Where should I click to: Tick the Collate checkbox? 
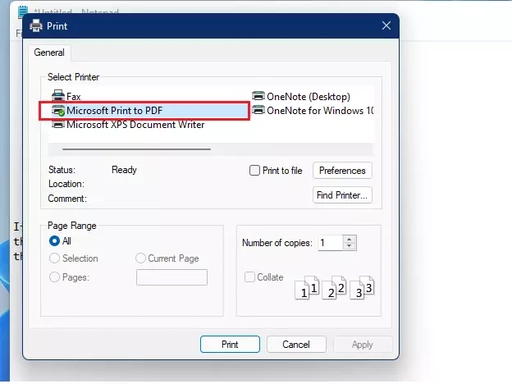coord(249,277)
